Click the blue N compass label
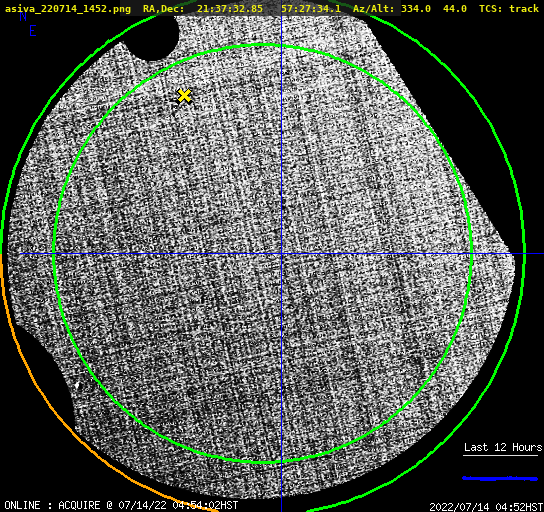The image size is (544, 512). [x=23, y=16]
